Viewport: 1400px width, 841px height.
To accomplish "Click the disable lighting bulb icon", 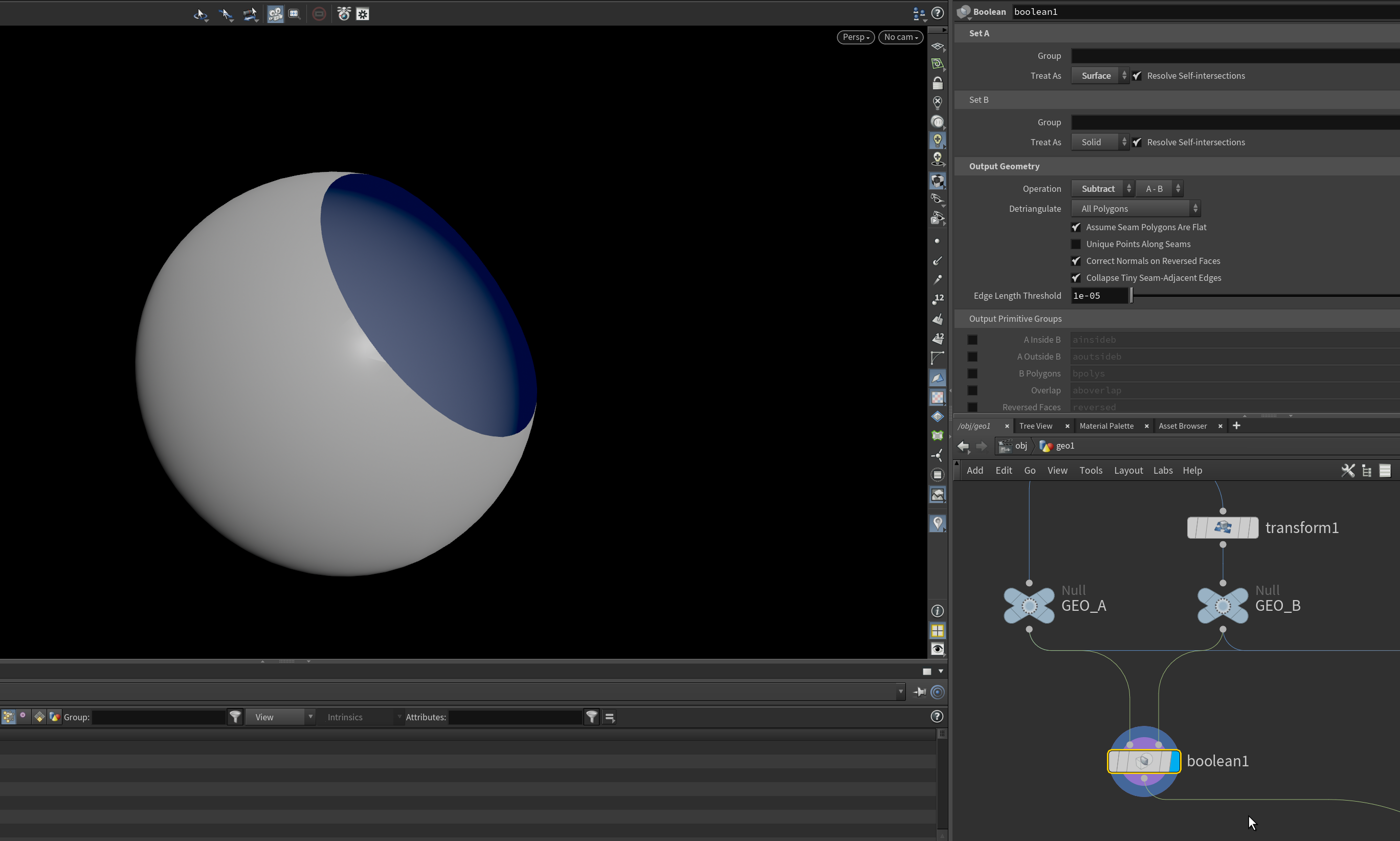I will (x=937, y=103).
